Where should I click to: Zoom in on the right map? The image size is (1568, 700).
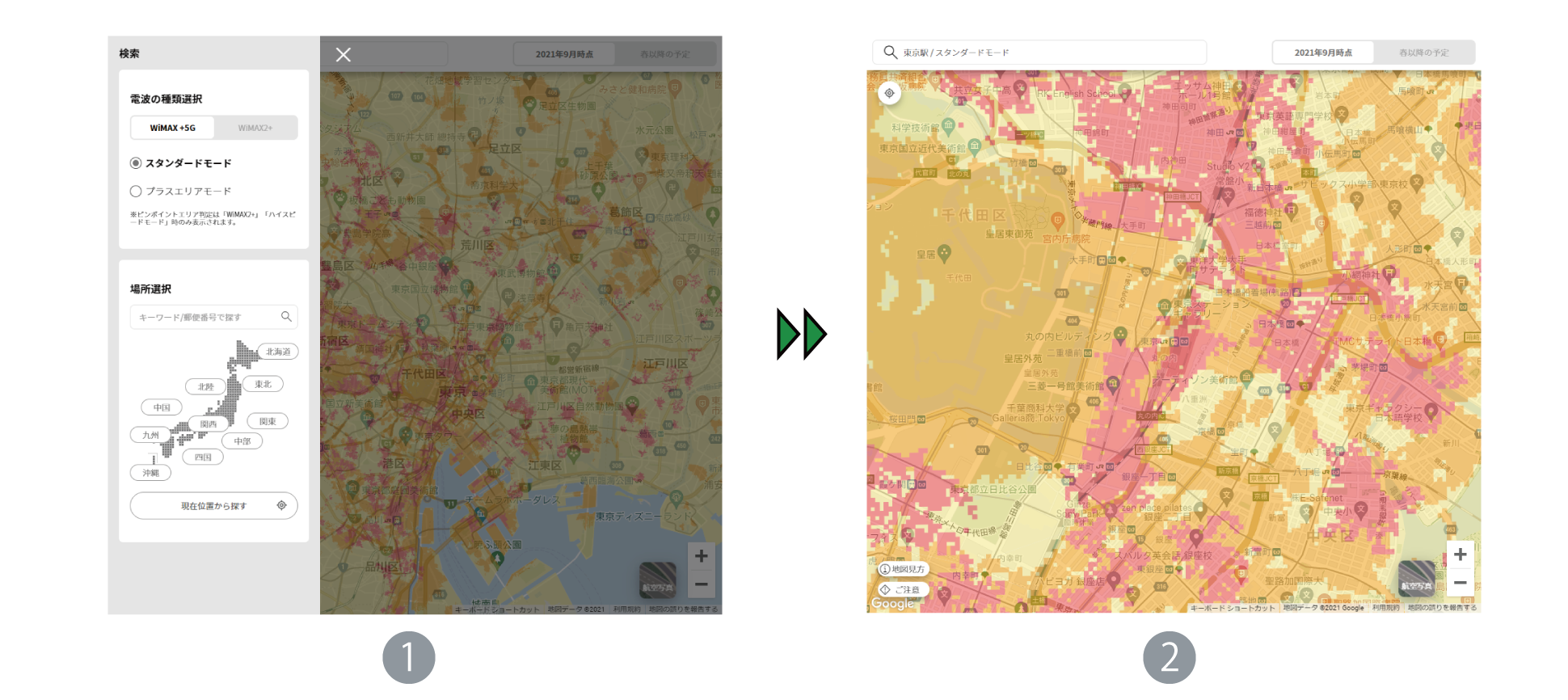pyautogui.click(x=1460, y=555)
